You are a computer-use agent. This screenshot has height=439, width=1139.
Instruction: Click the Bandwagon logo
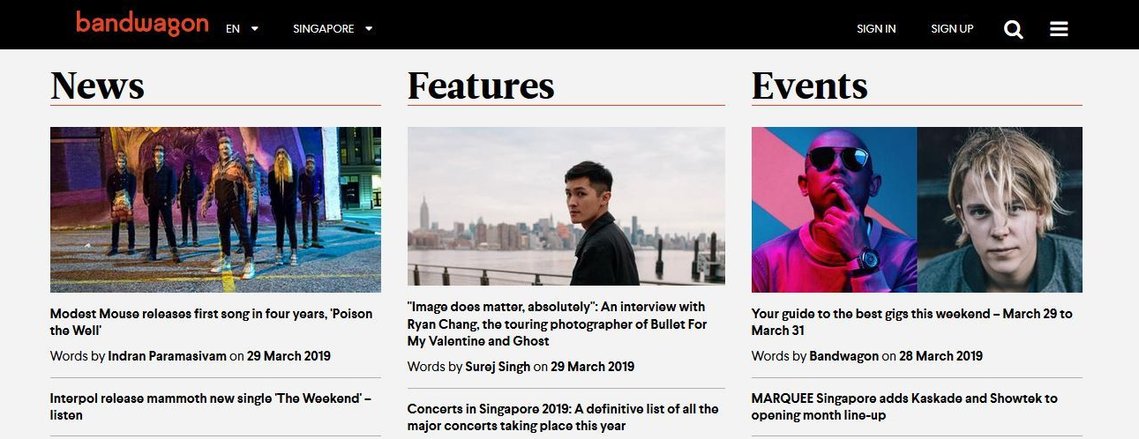pos(142,23)
